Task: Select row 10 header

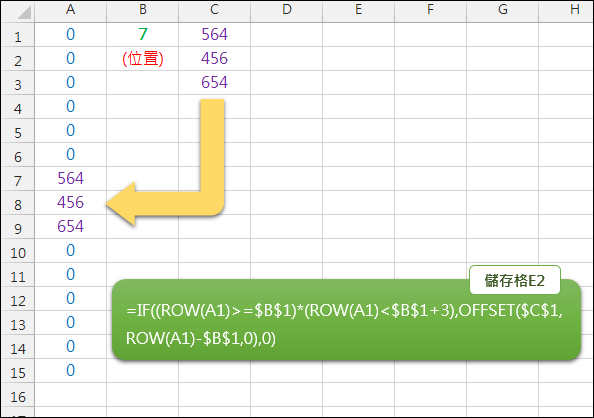Action: click(18, 251)
